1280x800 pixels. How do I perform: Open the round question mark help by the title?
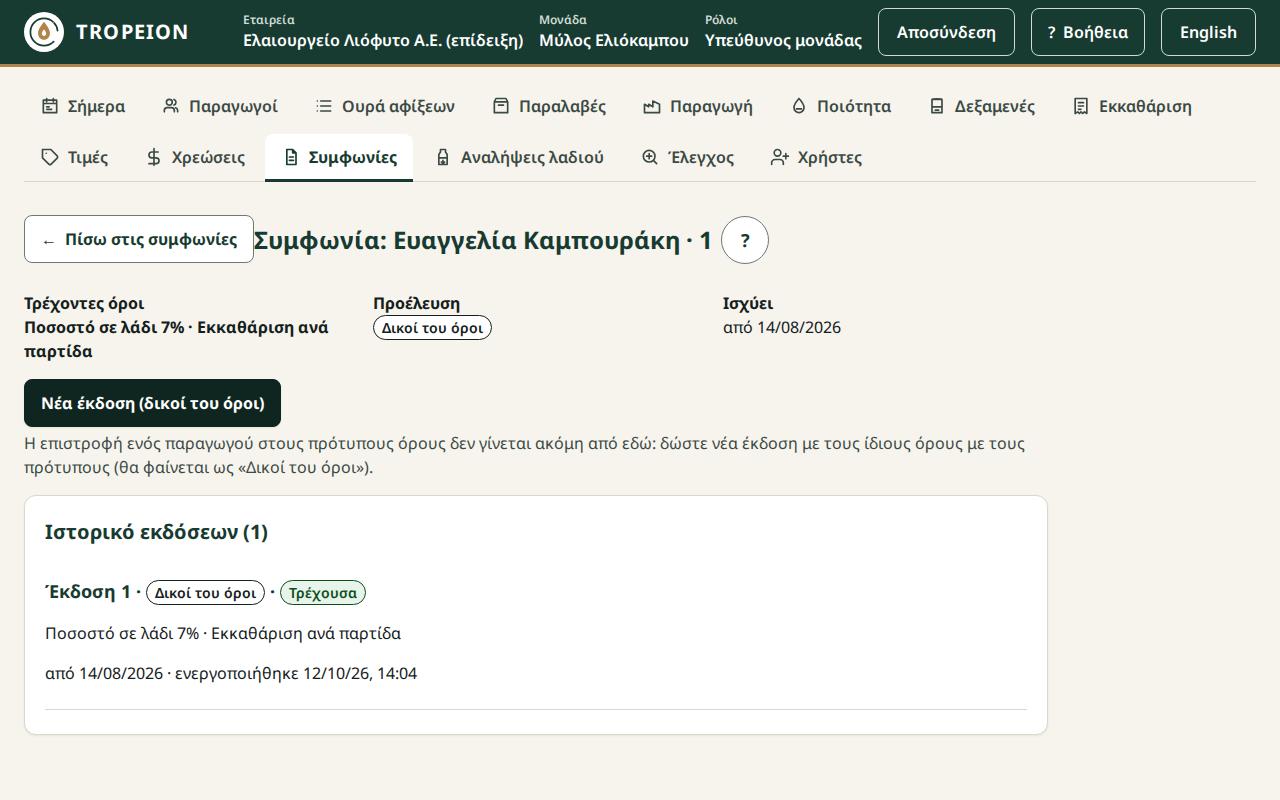point(745,240)
